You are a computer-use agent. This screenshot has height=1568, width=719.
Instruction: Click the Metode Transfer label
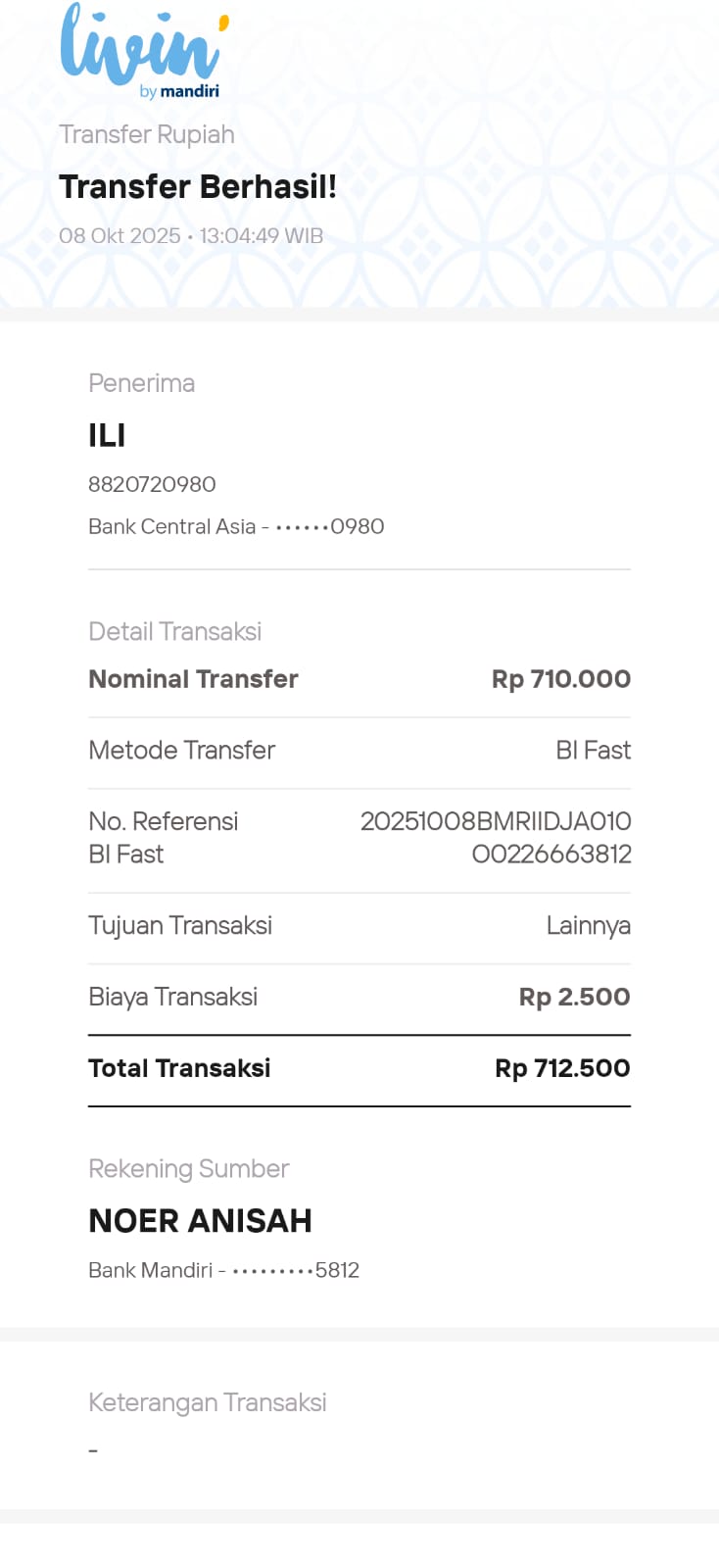tap(181, 750)
